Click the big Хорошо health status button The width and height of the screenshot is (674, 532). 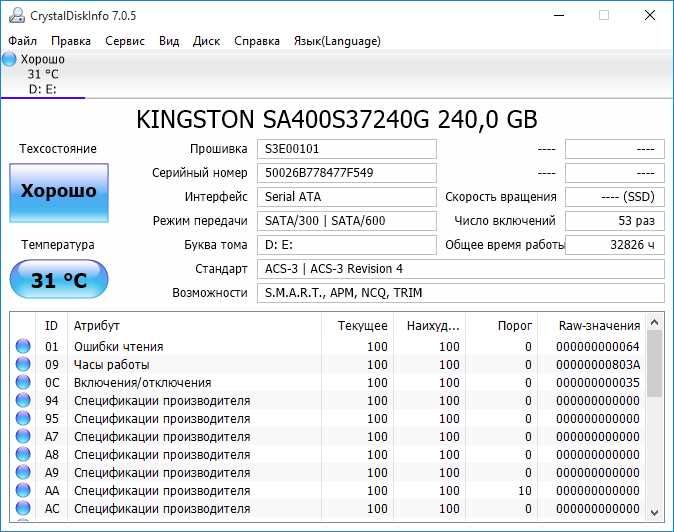59,193
